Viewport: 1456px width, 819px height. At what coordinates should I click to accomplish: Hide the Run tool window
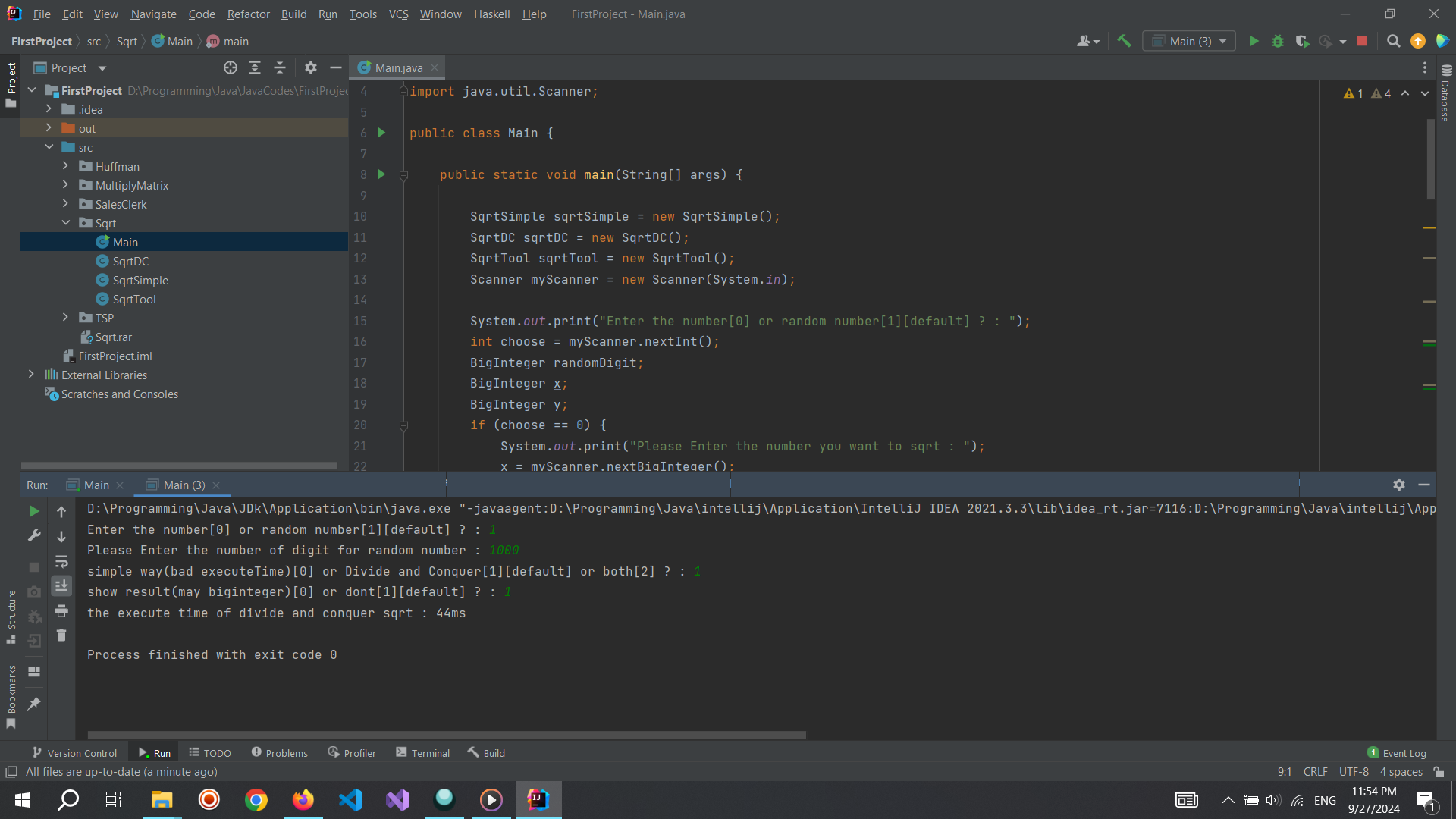point(1424,485)
